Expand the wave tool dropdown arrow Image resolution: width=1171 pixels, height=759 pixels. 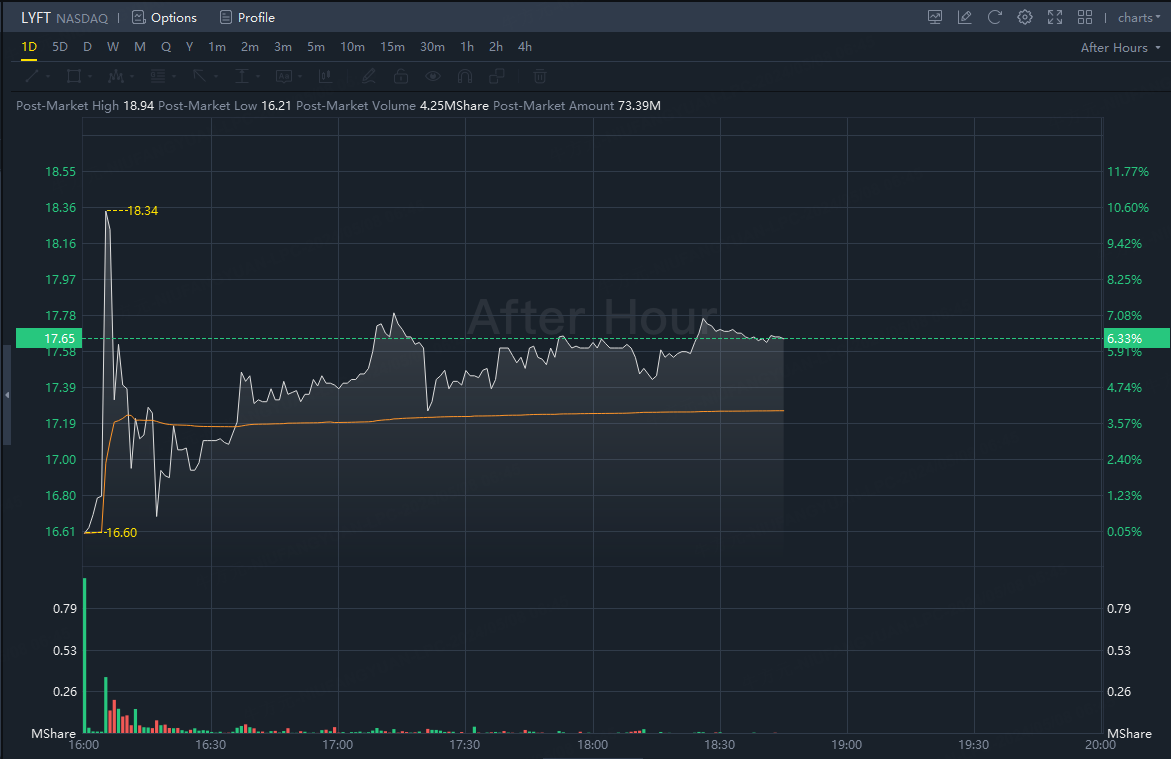pos(131,76)
